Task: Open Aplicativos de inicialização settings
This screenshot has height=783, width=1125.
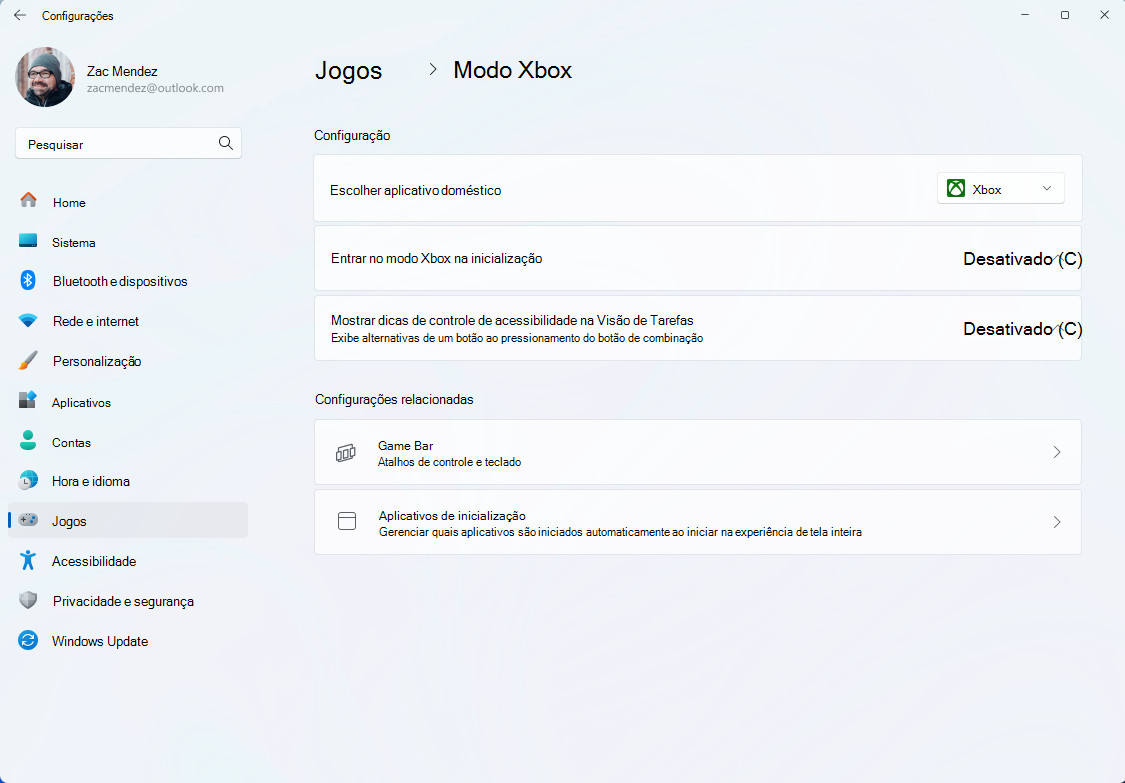Action: (x=697, y=522)
